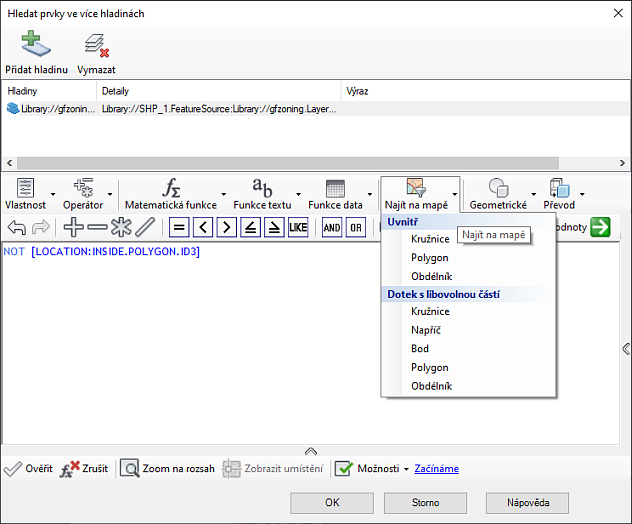Open the Funkce textu dropdown arrow
Viewport: 632px width, 524px height.
tap(299, 194)
